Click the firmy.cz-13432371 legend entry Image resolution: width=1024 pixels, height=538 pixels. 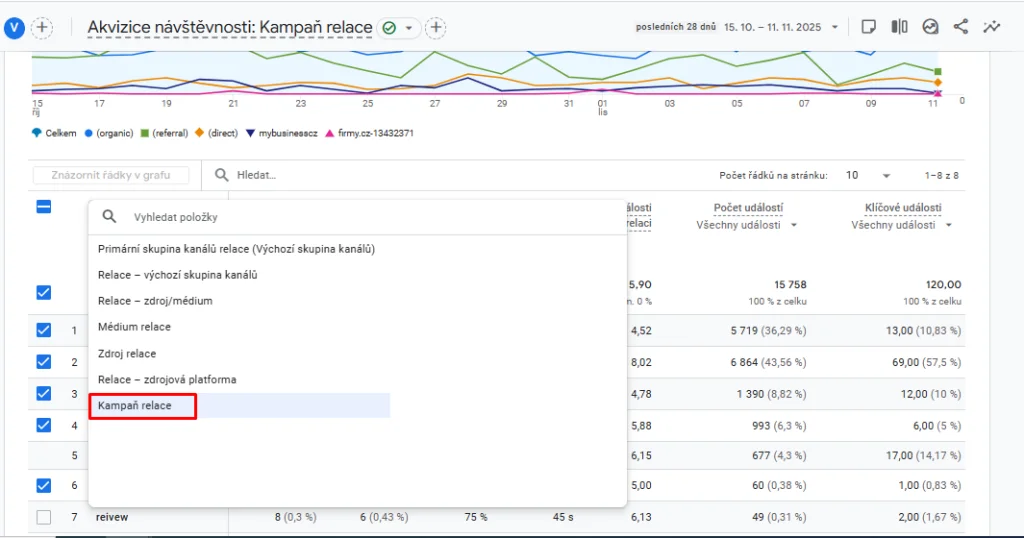point(369,133)
